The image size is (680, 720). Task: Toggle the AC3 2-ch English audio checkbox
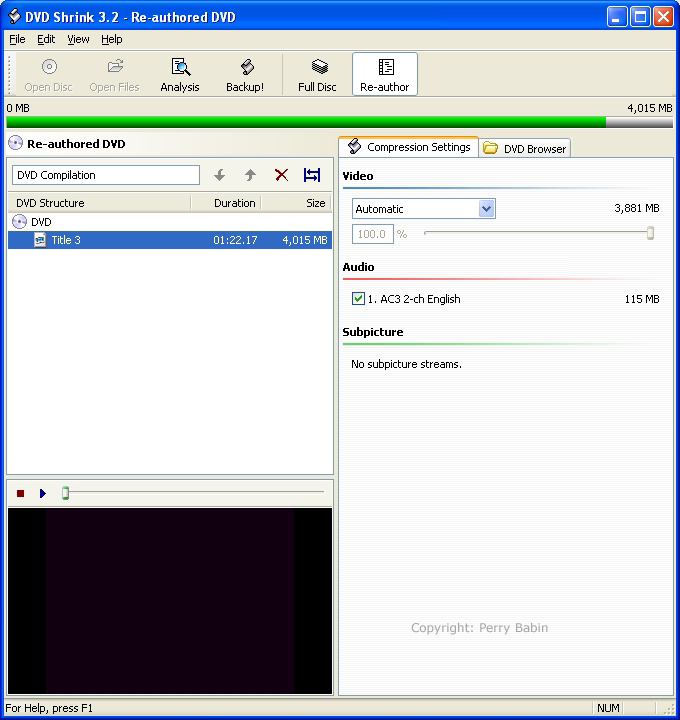tap(358, 298)
